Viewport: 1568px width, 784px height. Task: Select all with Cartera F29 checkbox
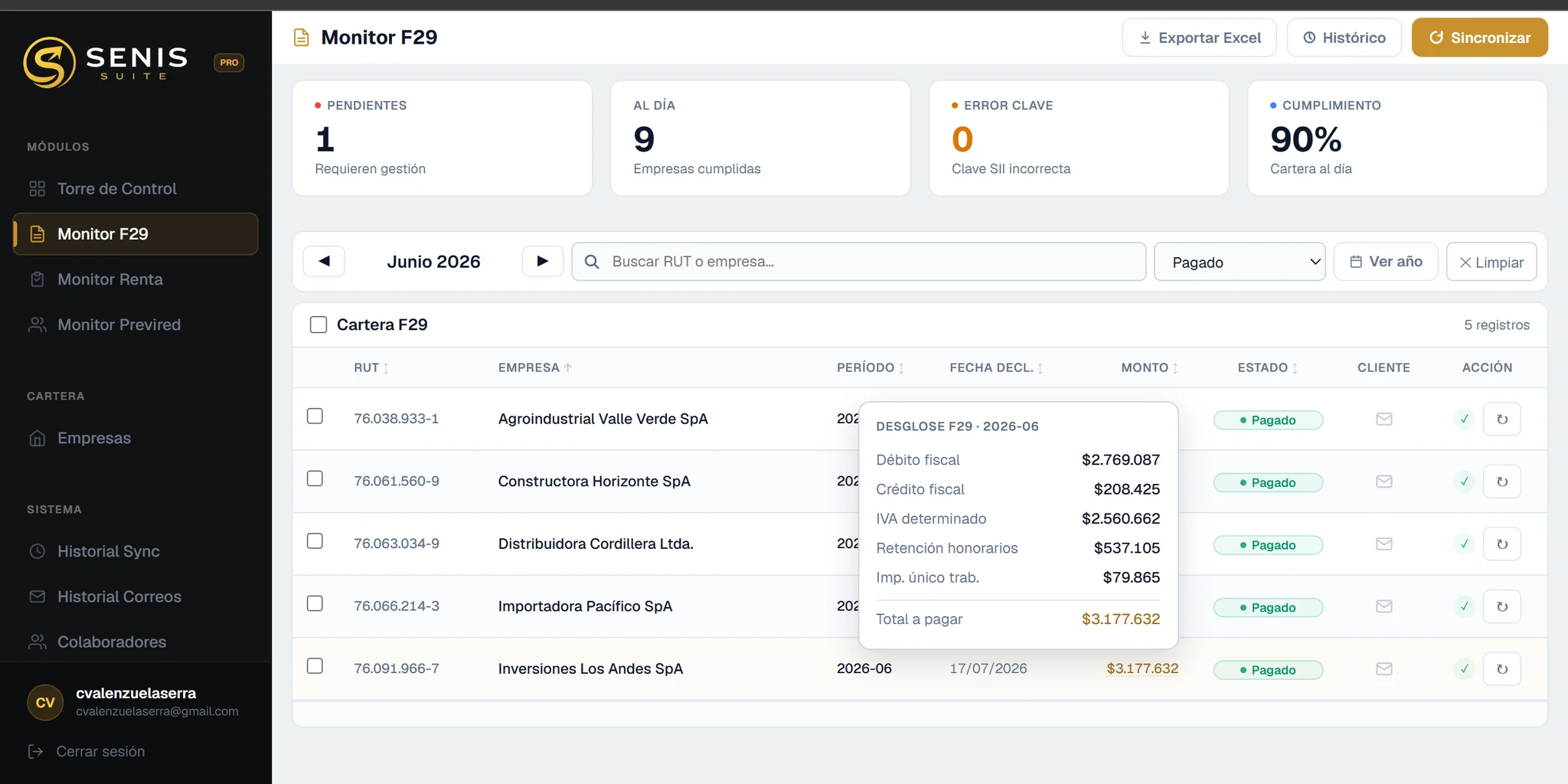318,325
